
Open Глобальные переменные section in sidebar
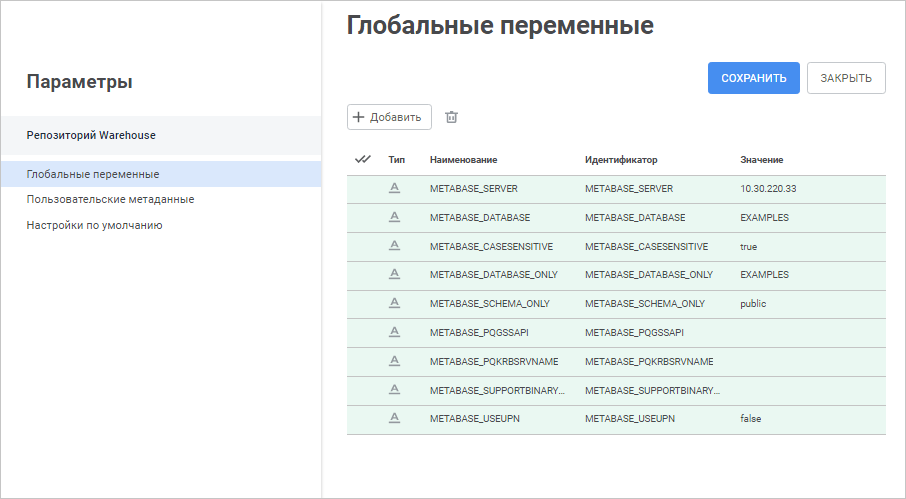point(93,174)
